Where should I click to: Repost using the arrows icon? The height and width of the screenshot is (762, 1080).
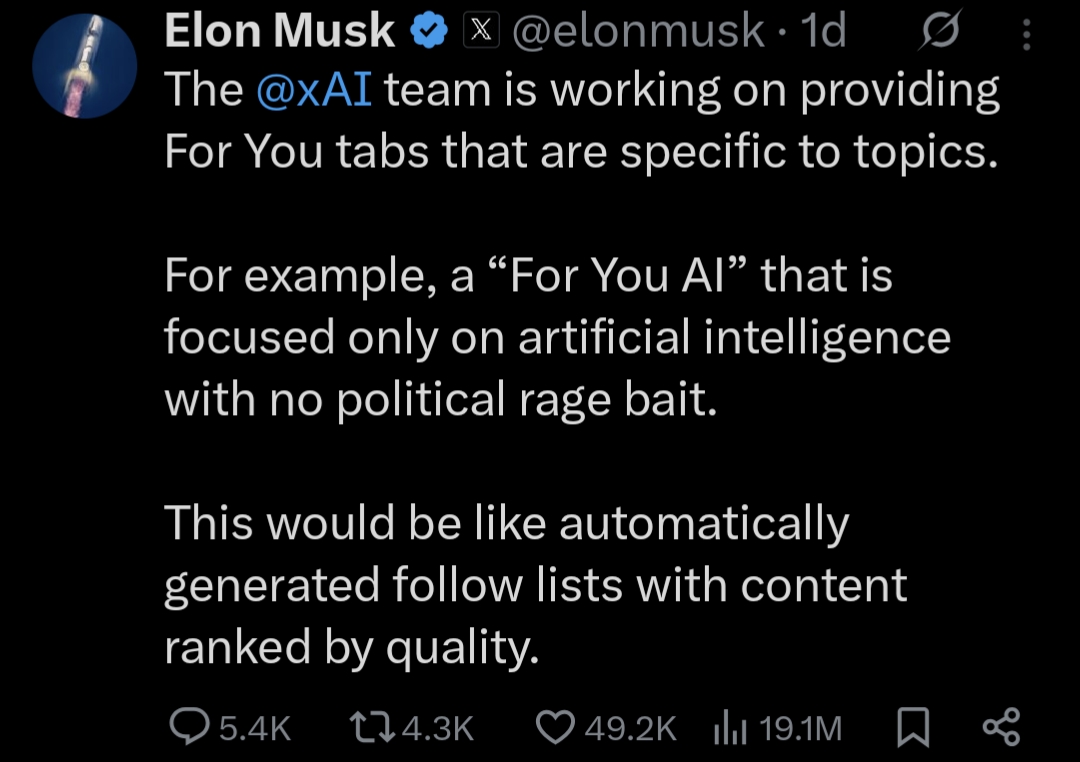pyautogui.click(x=370, y=727)
